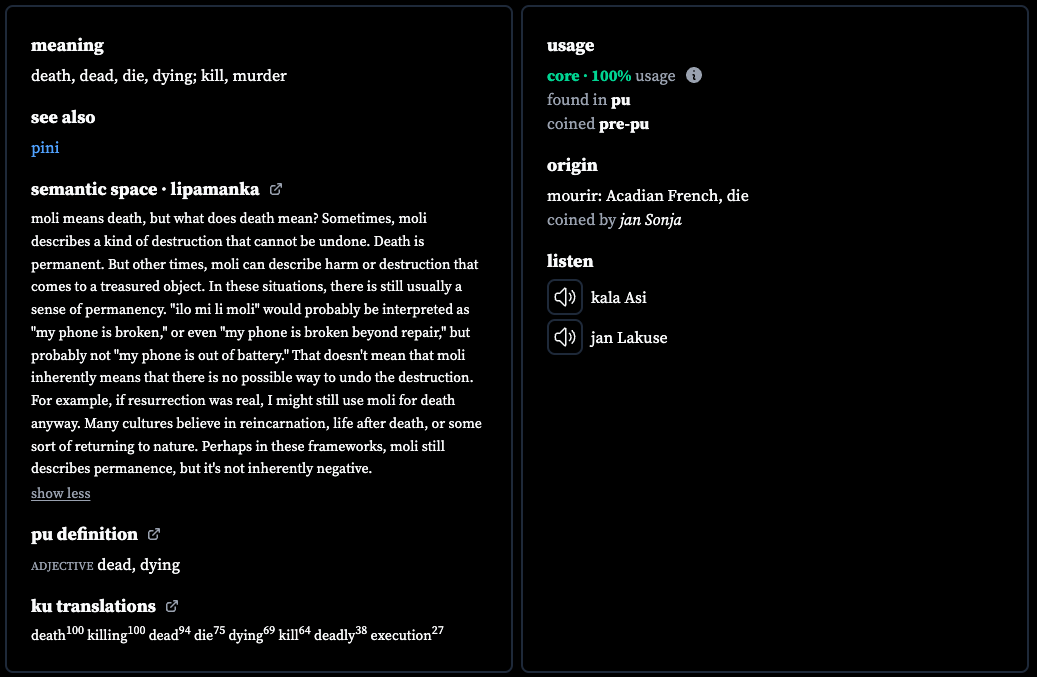1037x677 pixels.
Task: Select the 'killing' ku translation word
Action: pyautogui.click(x=107, y=635)
